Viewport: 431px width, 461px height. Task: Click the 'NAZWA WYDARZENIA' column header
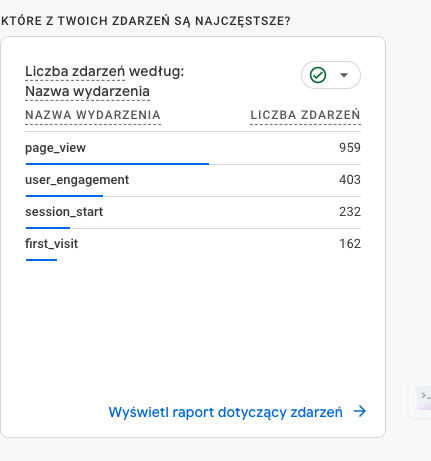coord(93,115)
